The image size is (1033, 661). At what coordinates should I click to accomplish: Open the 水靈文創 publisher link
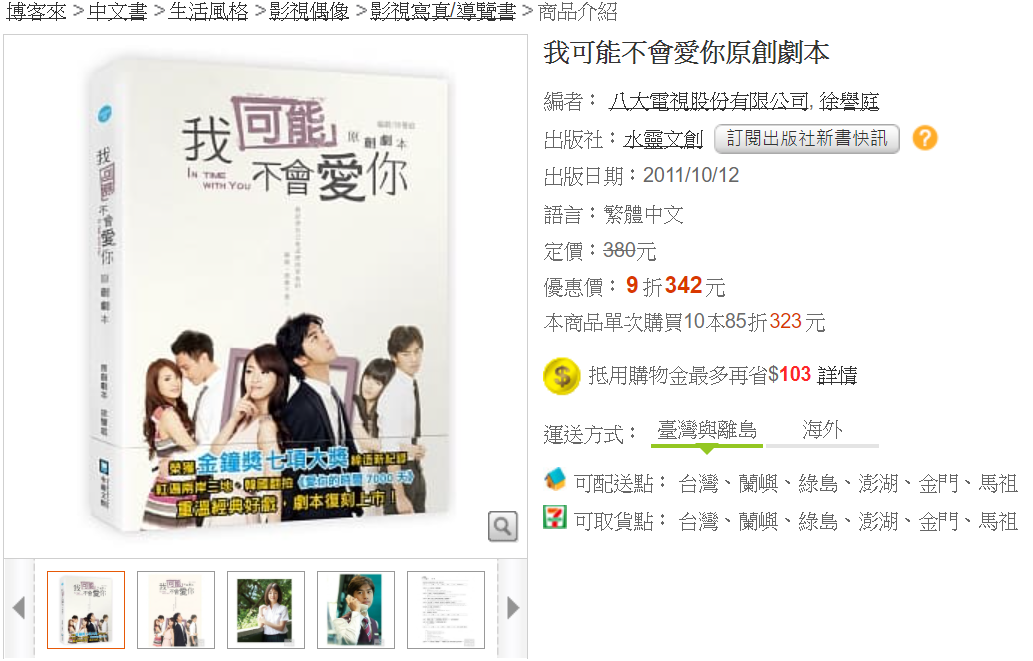(x=663, y=139)
